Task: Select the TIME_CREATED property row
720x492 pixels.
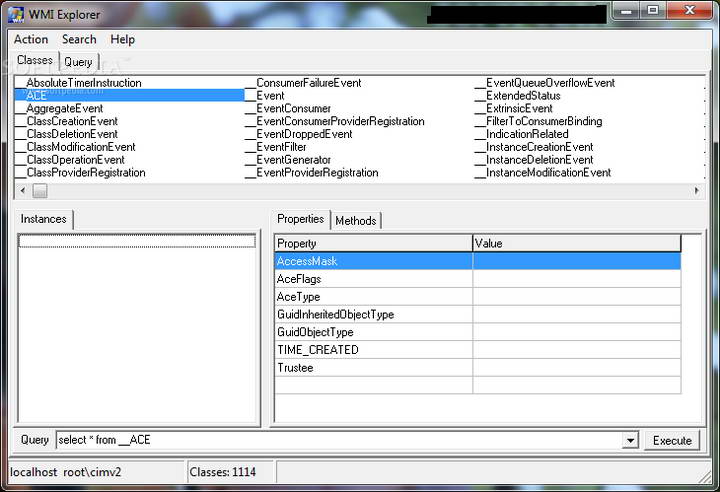Action: (x=478, y=350)
